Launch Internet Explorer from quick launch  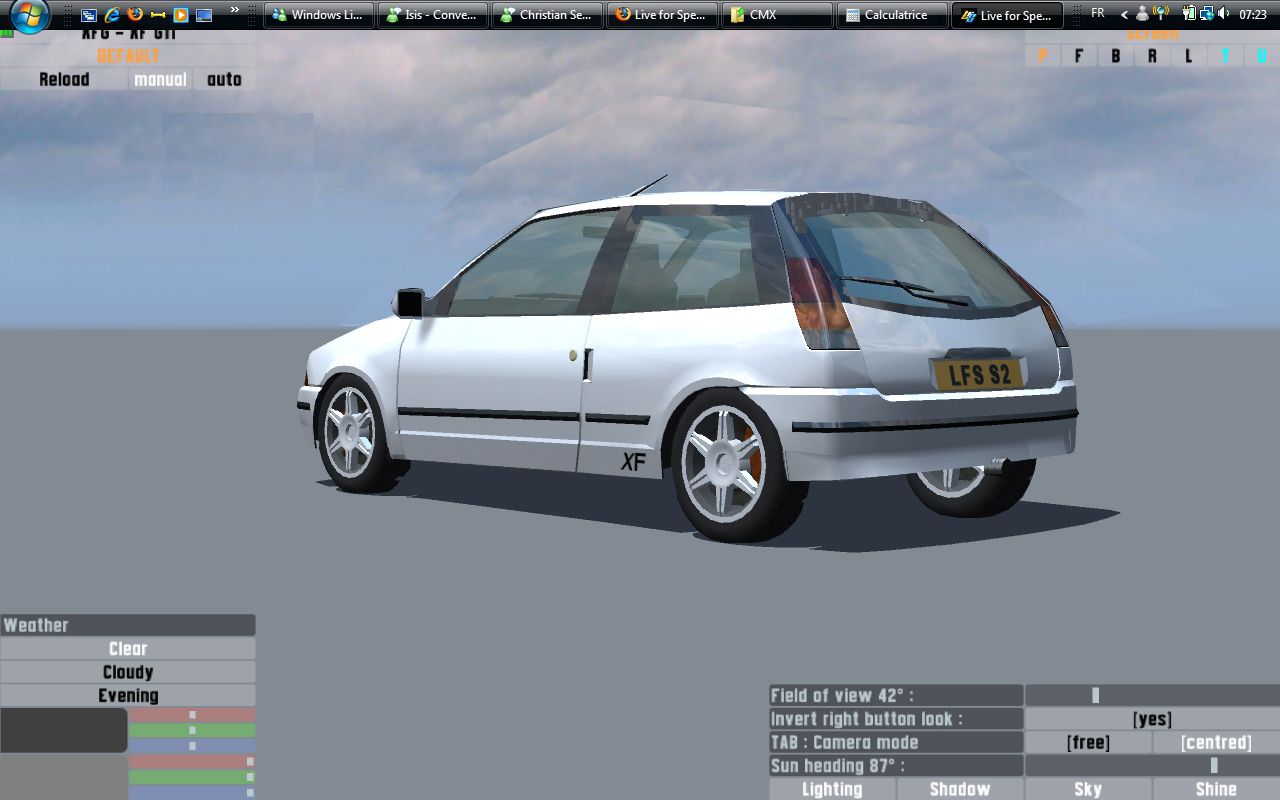112,15
